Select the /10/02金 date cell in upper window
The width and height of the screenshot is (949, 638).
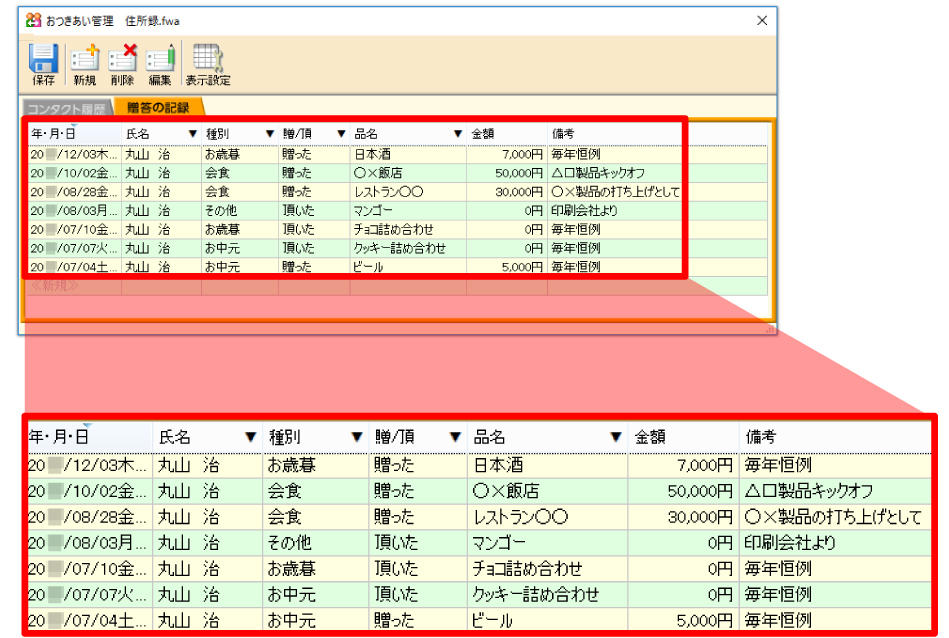(x=74, y=173)
